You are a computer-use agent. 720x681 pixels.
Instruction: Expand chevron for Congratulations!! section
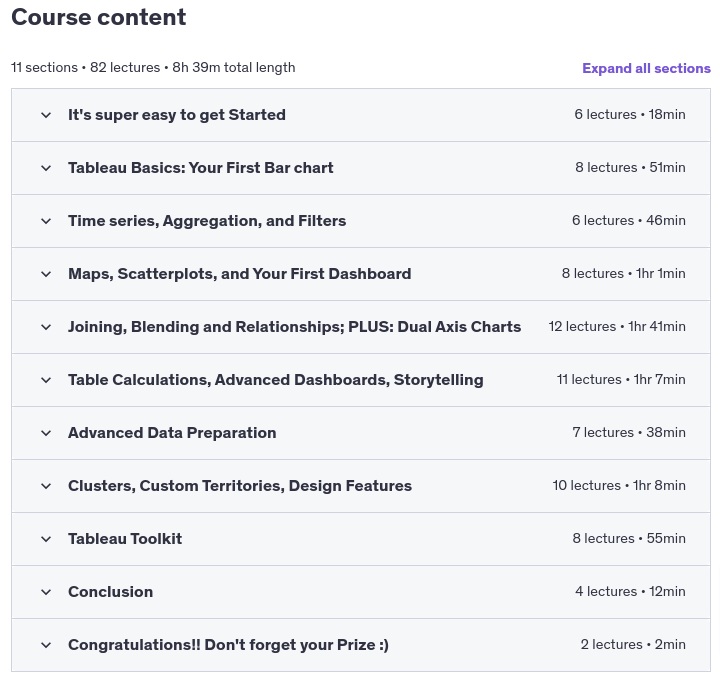click(x=46, y=645)
